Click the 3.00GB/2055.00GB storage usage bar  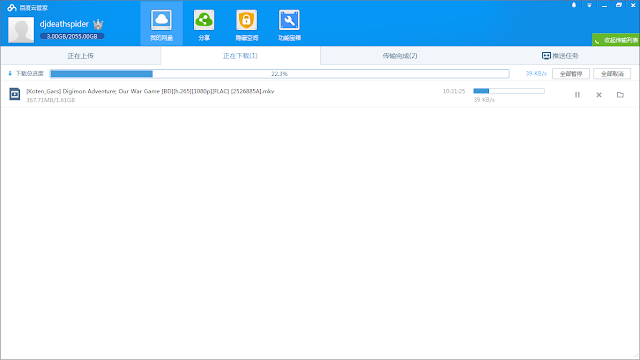72,36
